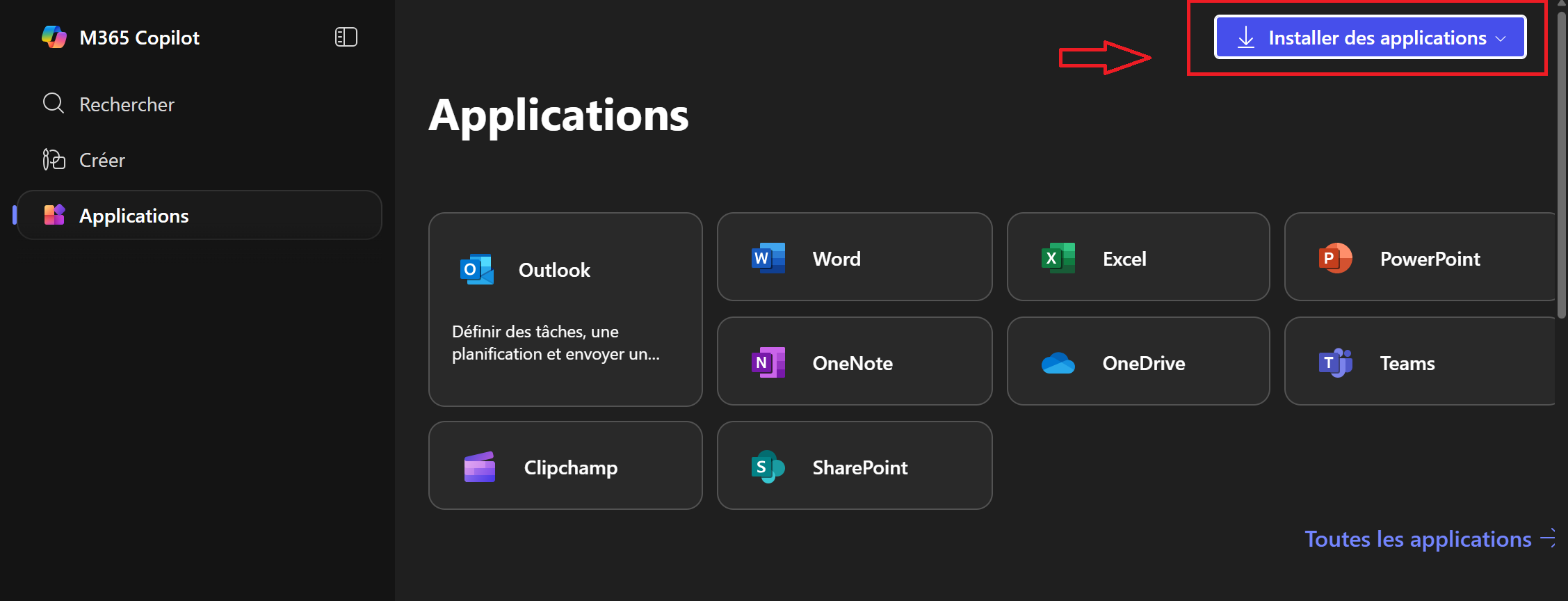Click the PowerPoint app icon
Viewport: 1568px width, 601px height.
pos(1336,258)
